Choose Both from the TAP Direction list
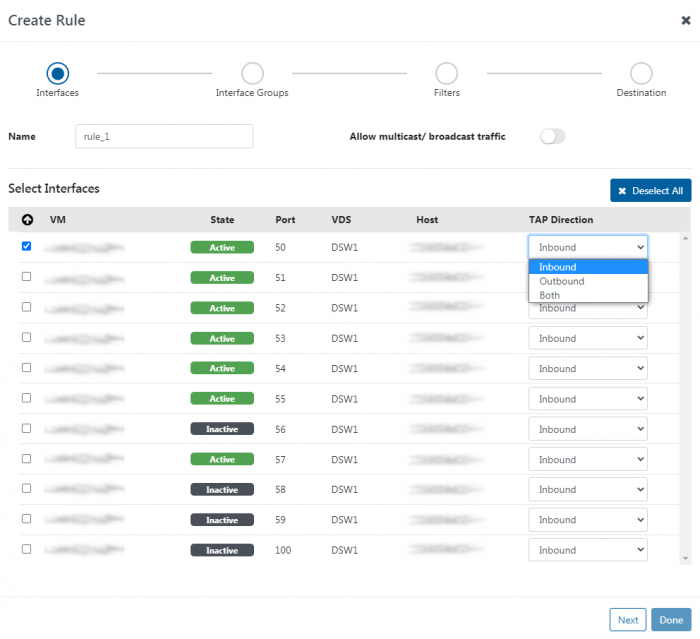 pos(549,295)
